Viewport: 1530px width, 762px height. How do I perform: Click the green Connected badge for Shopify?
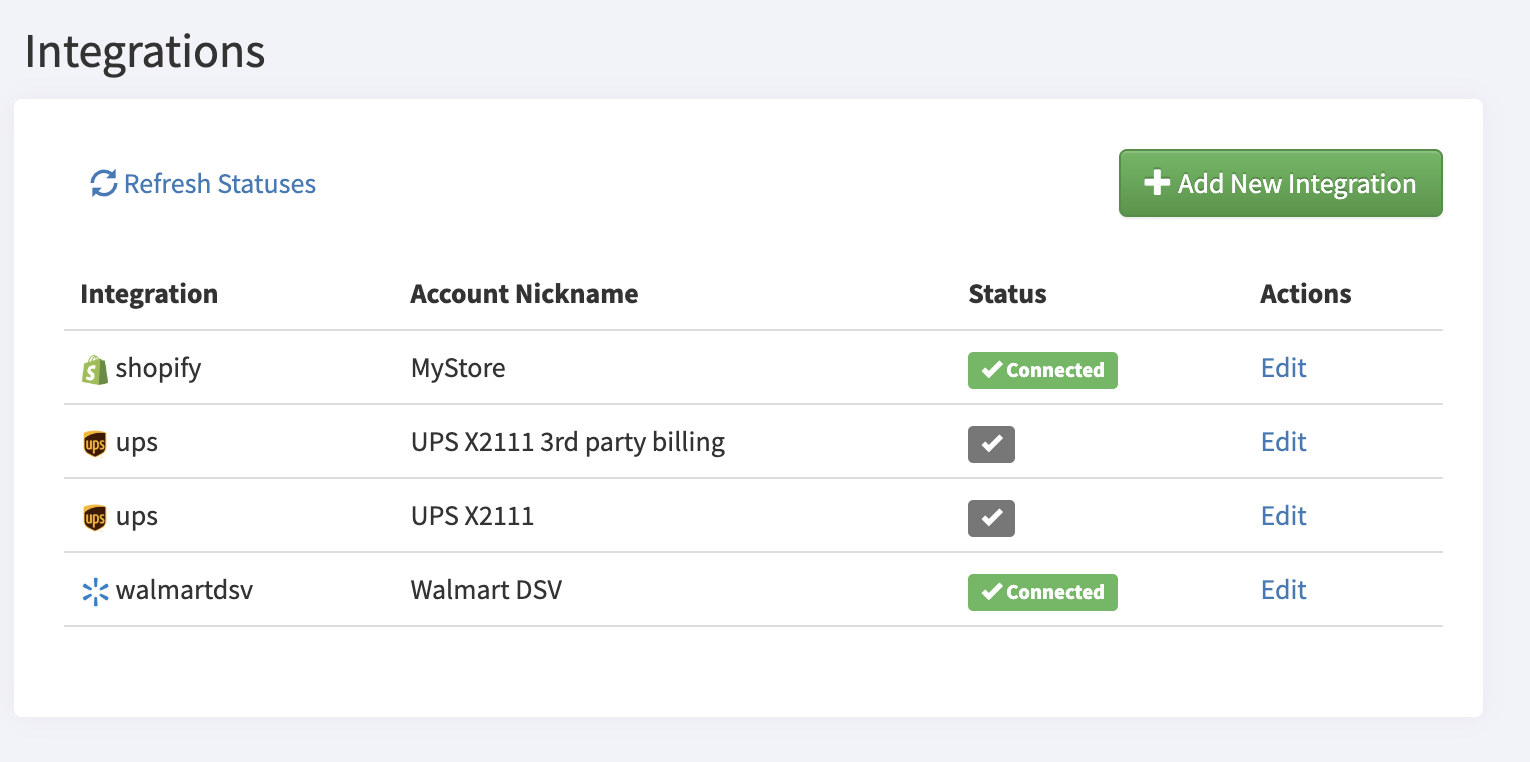tap(1042, 370)
